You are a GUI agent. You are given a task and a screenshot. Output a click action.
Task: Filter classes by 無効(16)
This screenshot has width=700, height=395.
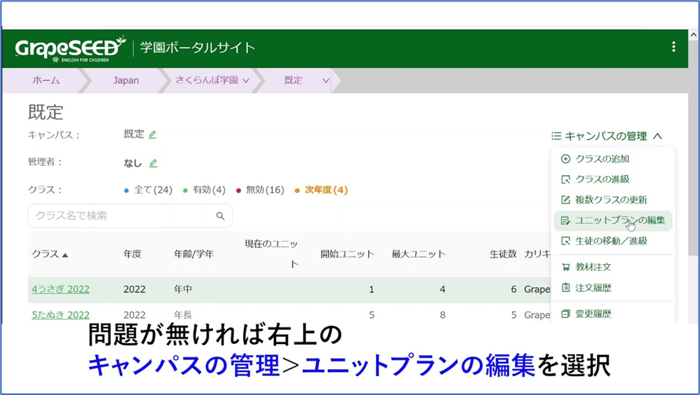(260, 190)
